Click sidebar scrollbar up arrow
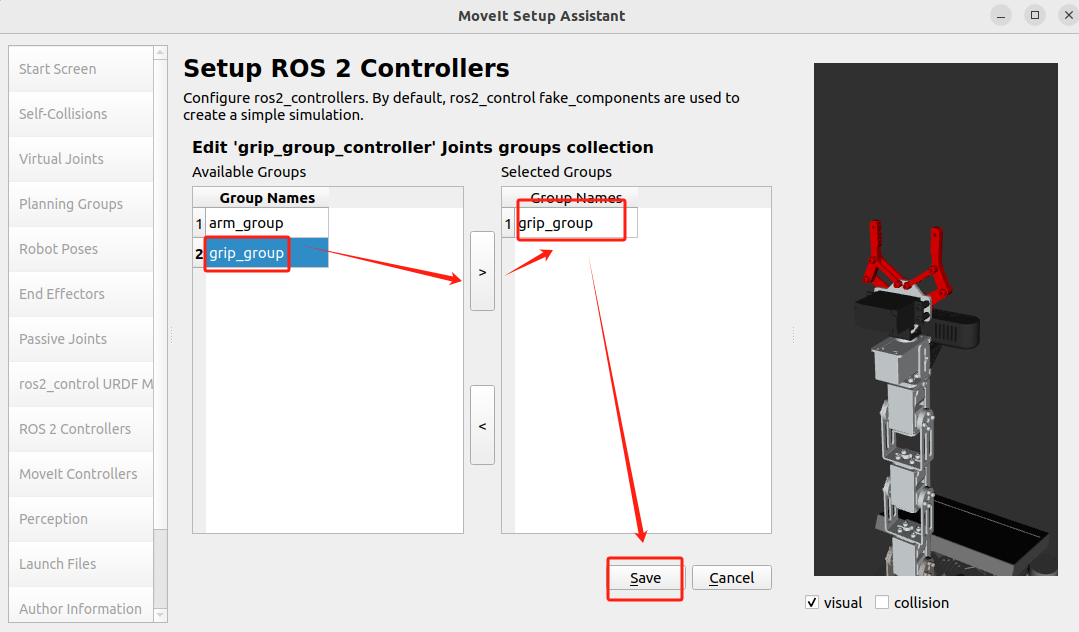1079x632 pixels. point(160,52)
